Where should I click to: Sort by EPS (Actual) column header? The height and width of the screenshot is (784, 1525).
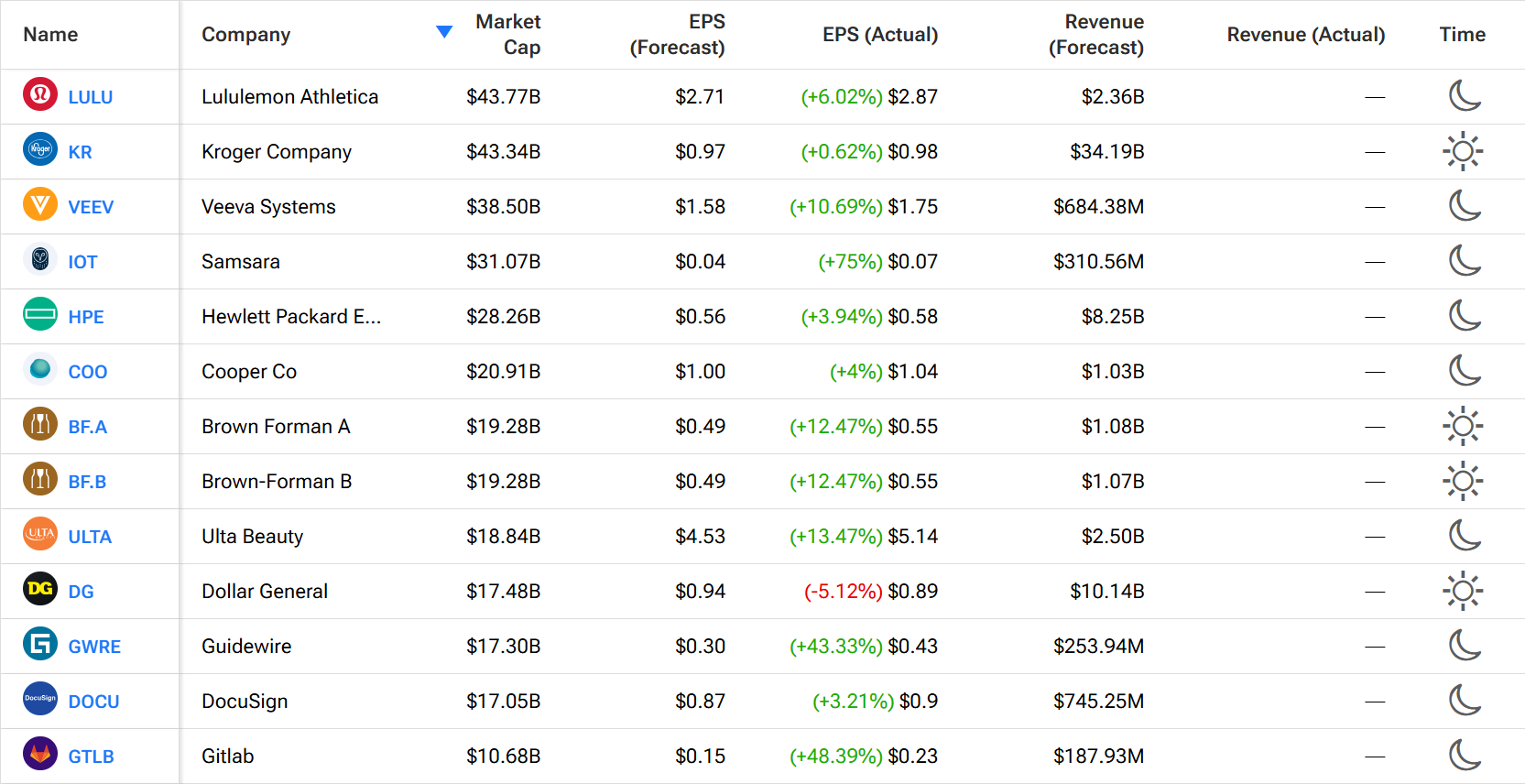880,35
